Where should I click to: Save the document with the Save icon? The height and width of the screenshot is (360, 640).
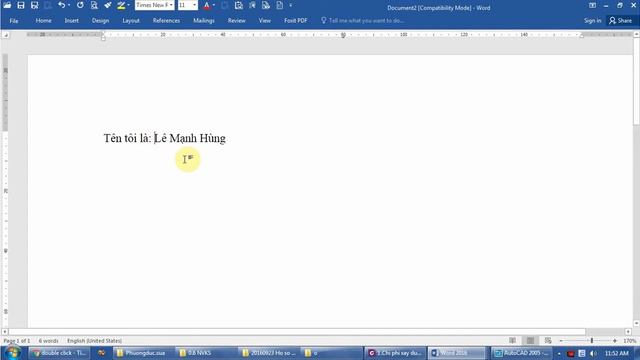[x=21, y=5]
